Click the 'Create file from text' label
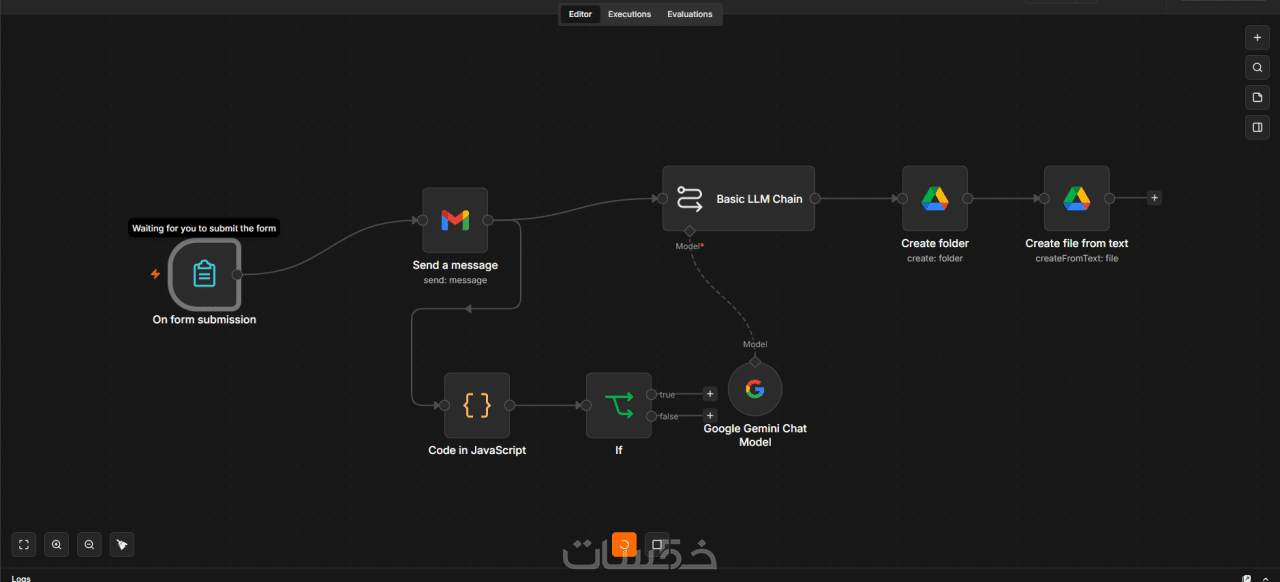The image size is (1280, 582). coord(1077,243)
